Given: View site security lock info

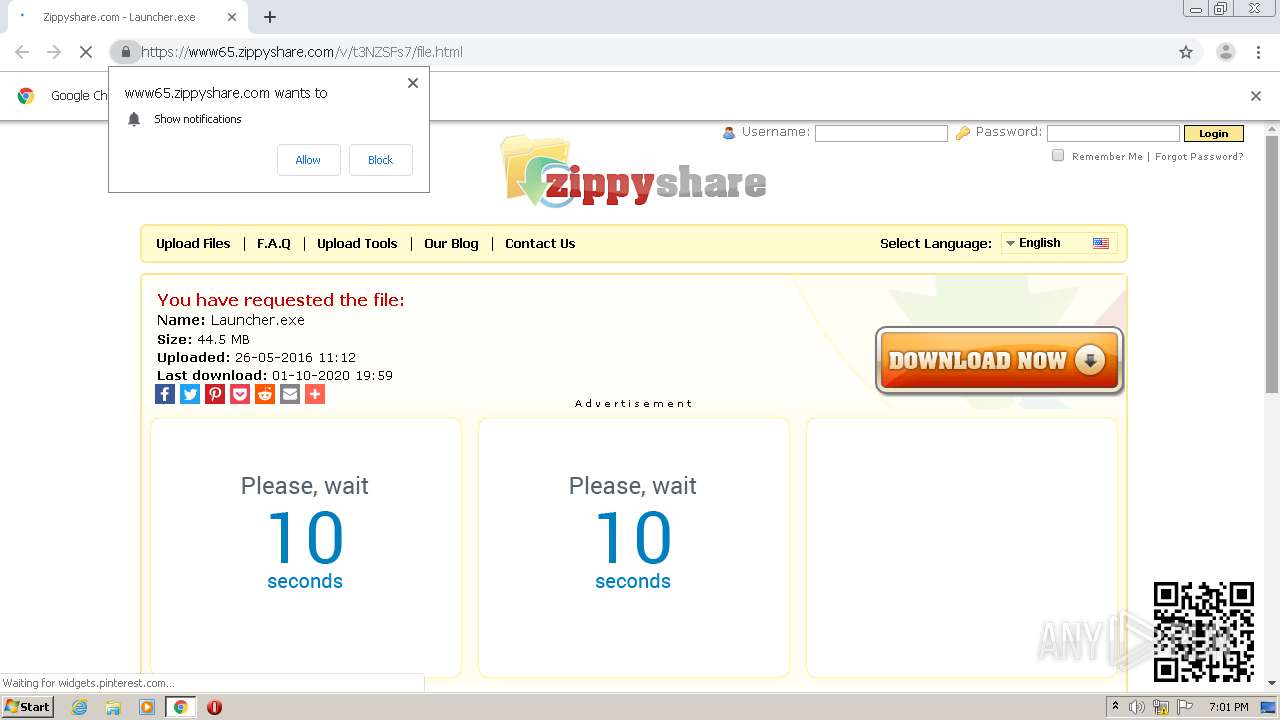Looking at the screenshot, I should tap(125, 52).
